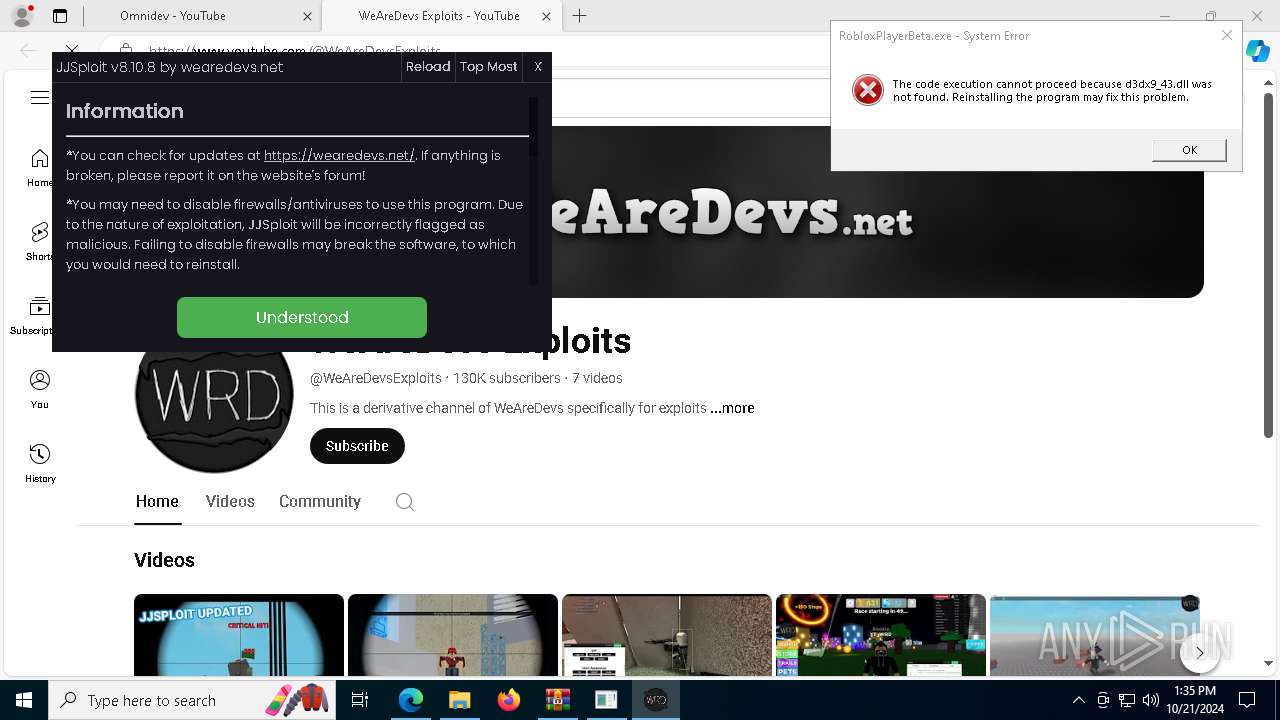Open the You section in sidebar
The height and width of the screenshot is (720, 1280).
click(40, 389)
